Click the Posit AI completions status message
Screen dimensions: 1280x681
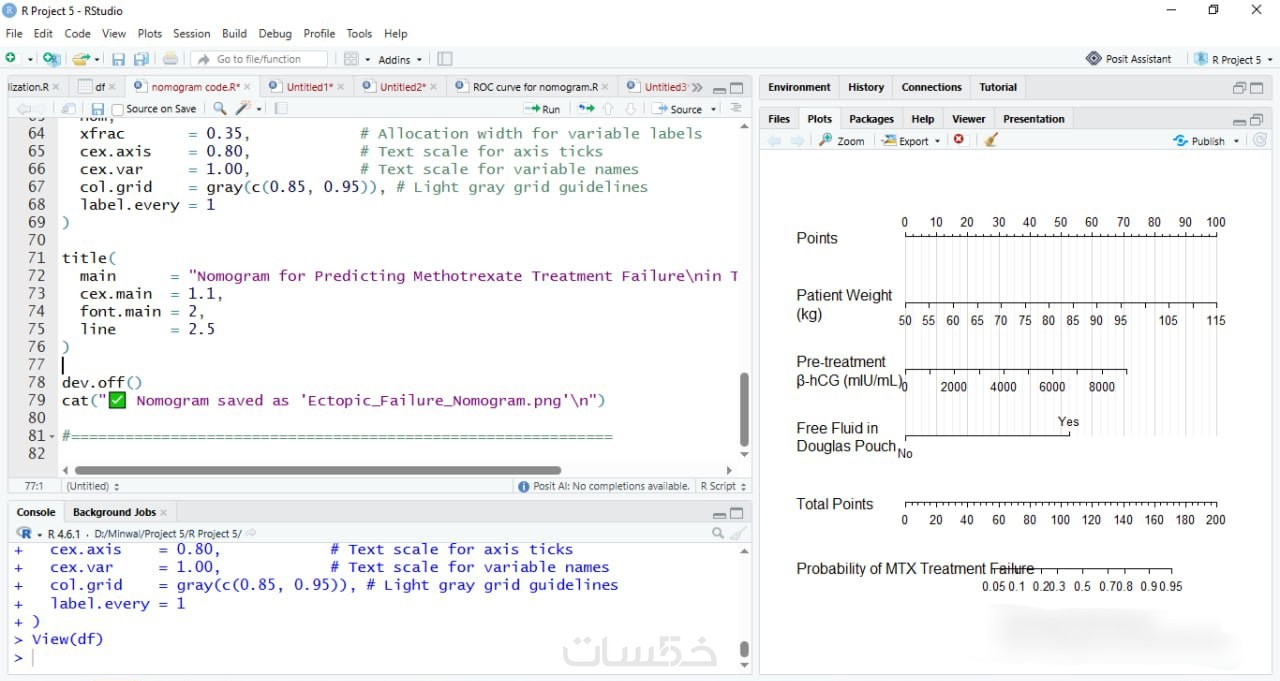pyautogui.click(x=604, y=486)
